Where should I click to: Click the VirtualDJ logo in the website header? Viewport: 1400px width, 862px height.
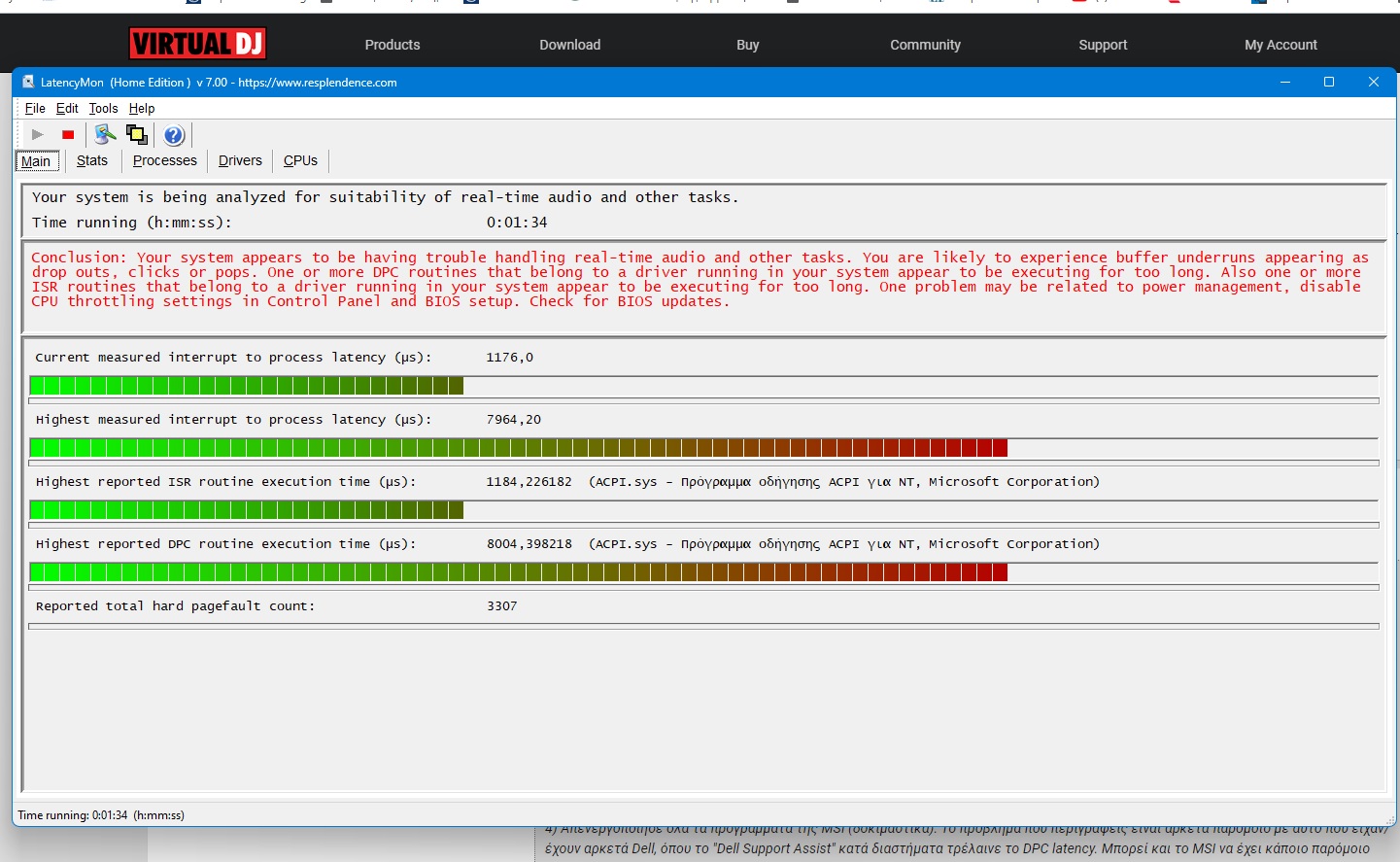pos(198,44)
